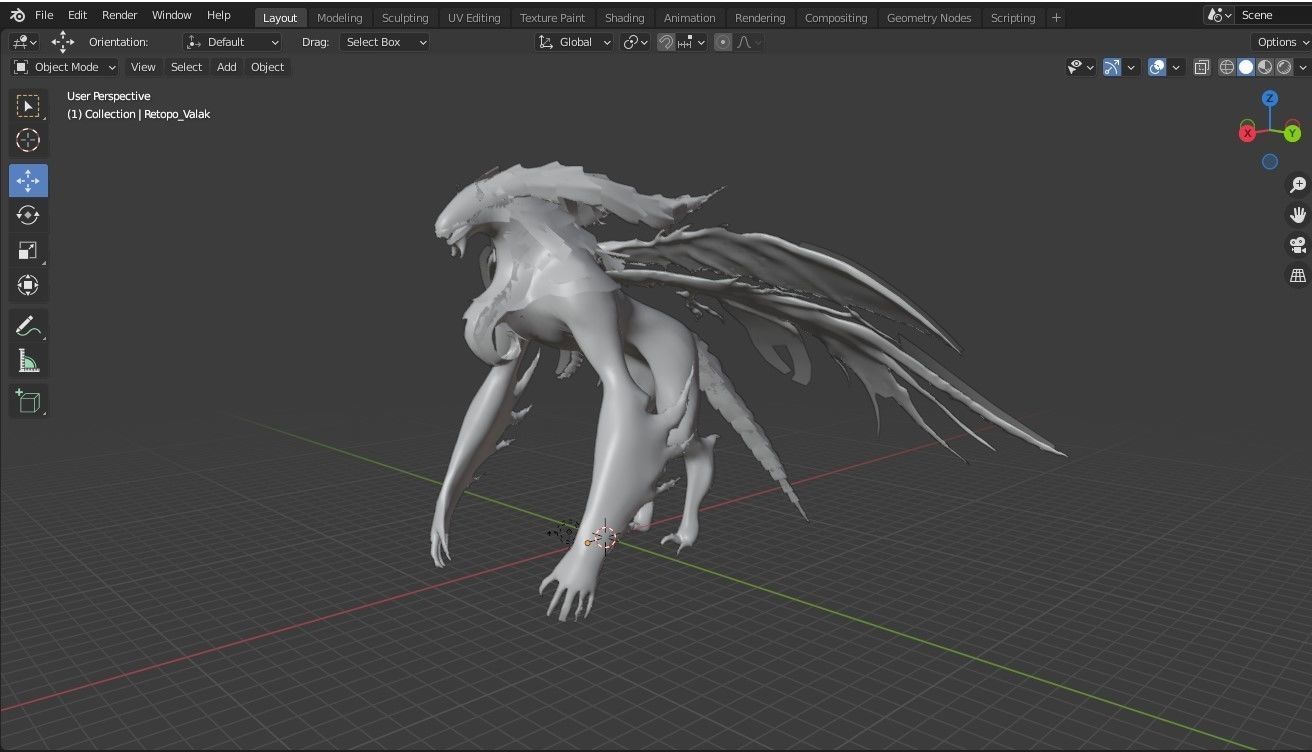
Task: Choose the Measure tool
Action: (x=28, y=361)
